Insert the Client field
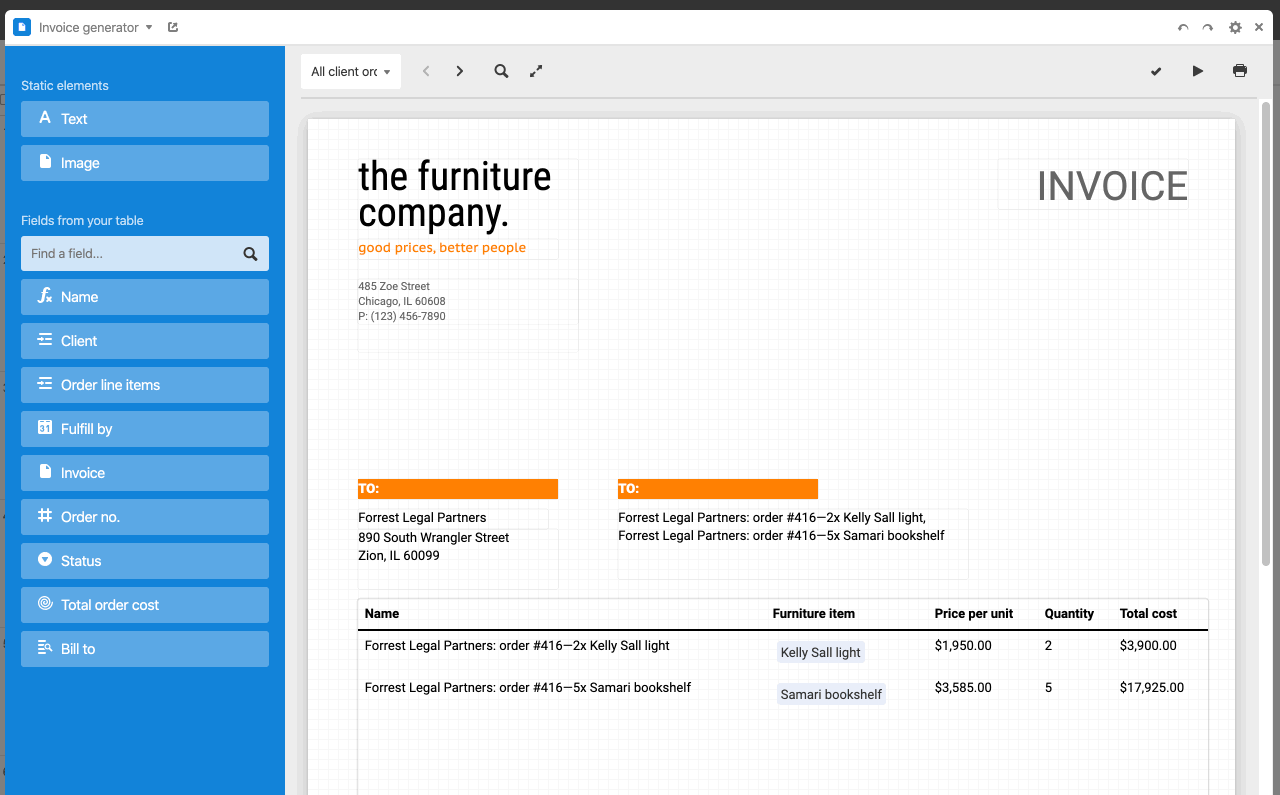The width and height of the screenshot is (1280, 795). coord(145,341)
